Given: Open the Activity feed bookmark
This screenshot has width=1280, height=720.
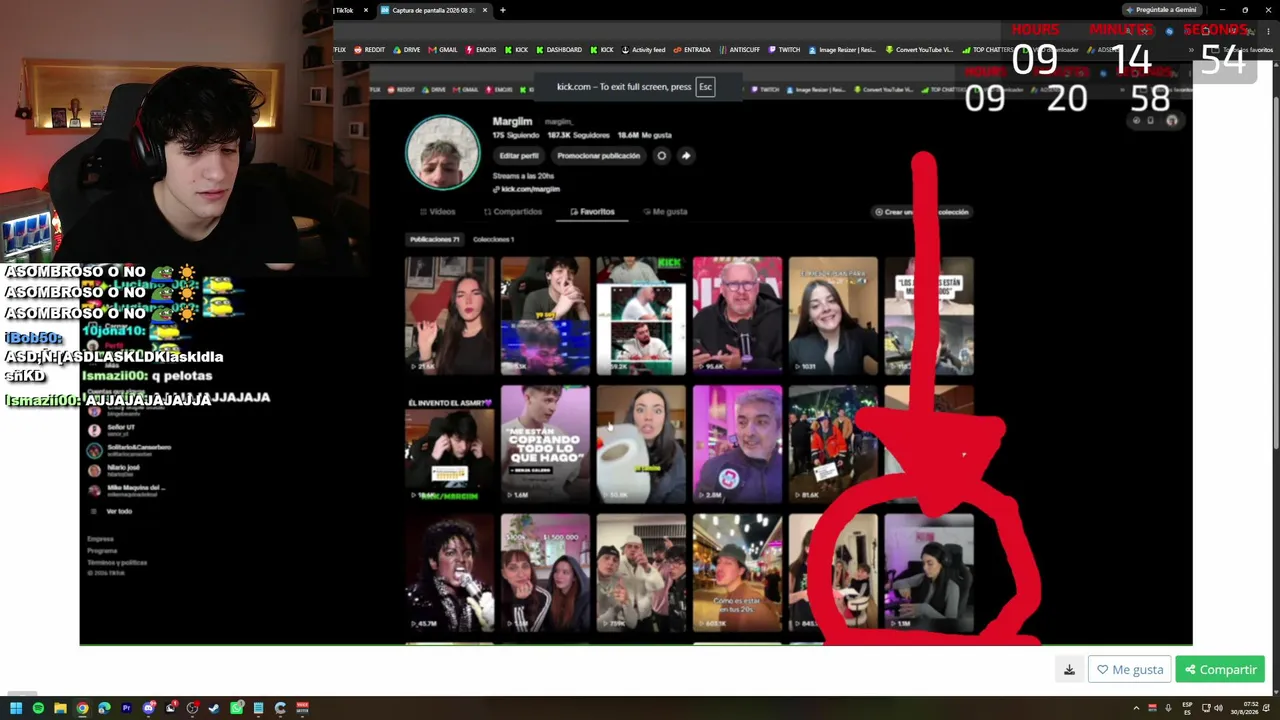Looking at the screenshot, I should click(x=643, y=50).
